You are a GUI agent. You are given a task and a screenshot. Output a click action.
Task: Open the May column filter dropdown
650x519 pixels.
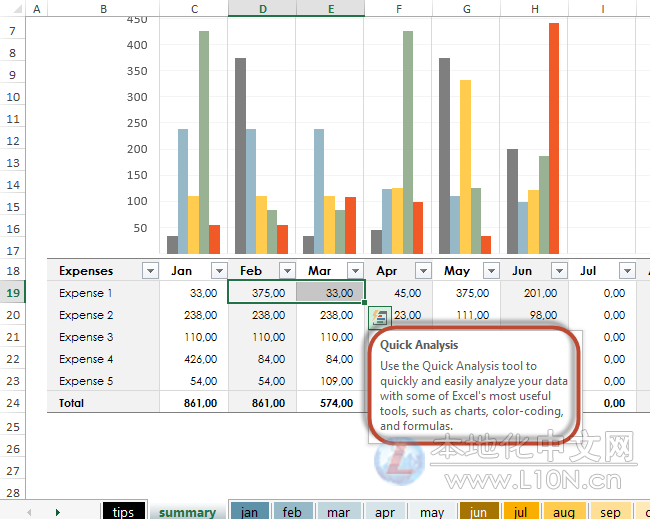[x=490, y=271]
